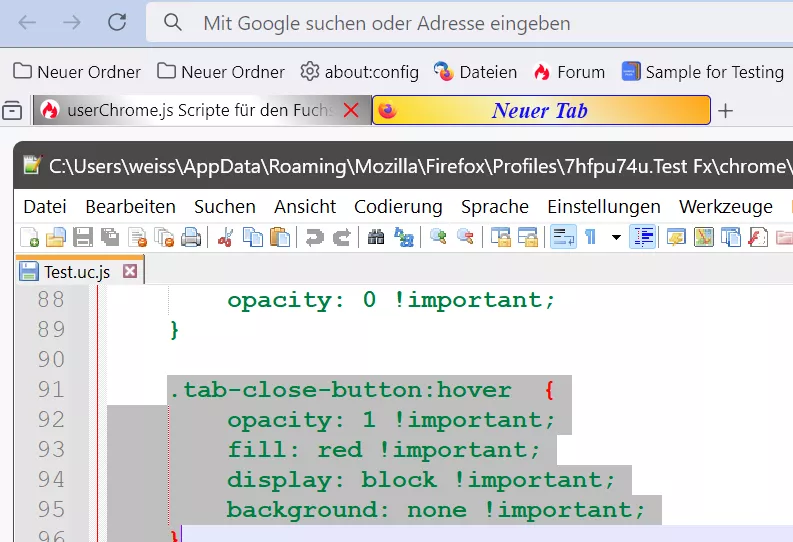This screenshot has width=793, height=542.
Task: Open the Firefox tab overview icon
Action: point(12,110)
